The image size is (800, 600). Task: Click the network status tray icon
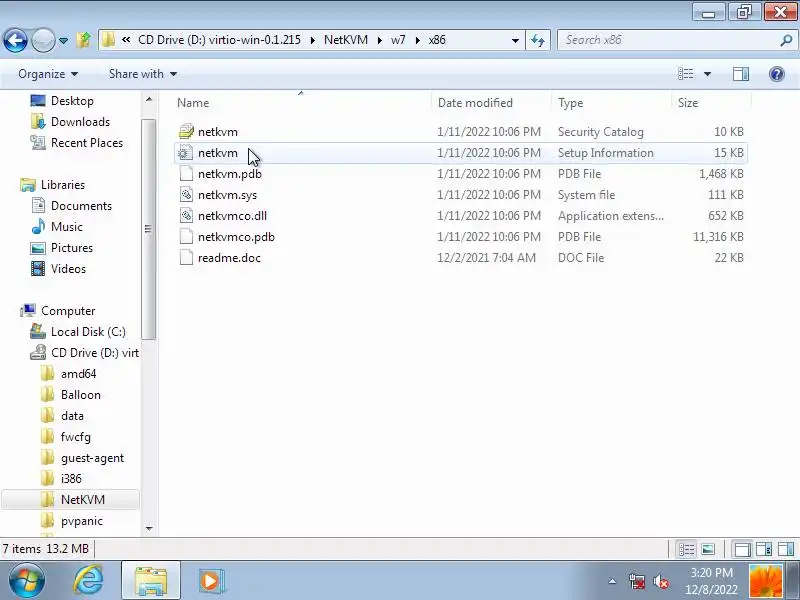tap(636, 581)
